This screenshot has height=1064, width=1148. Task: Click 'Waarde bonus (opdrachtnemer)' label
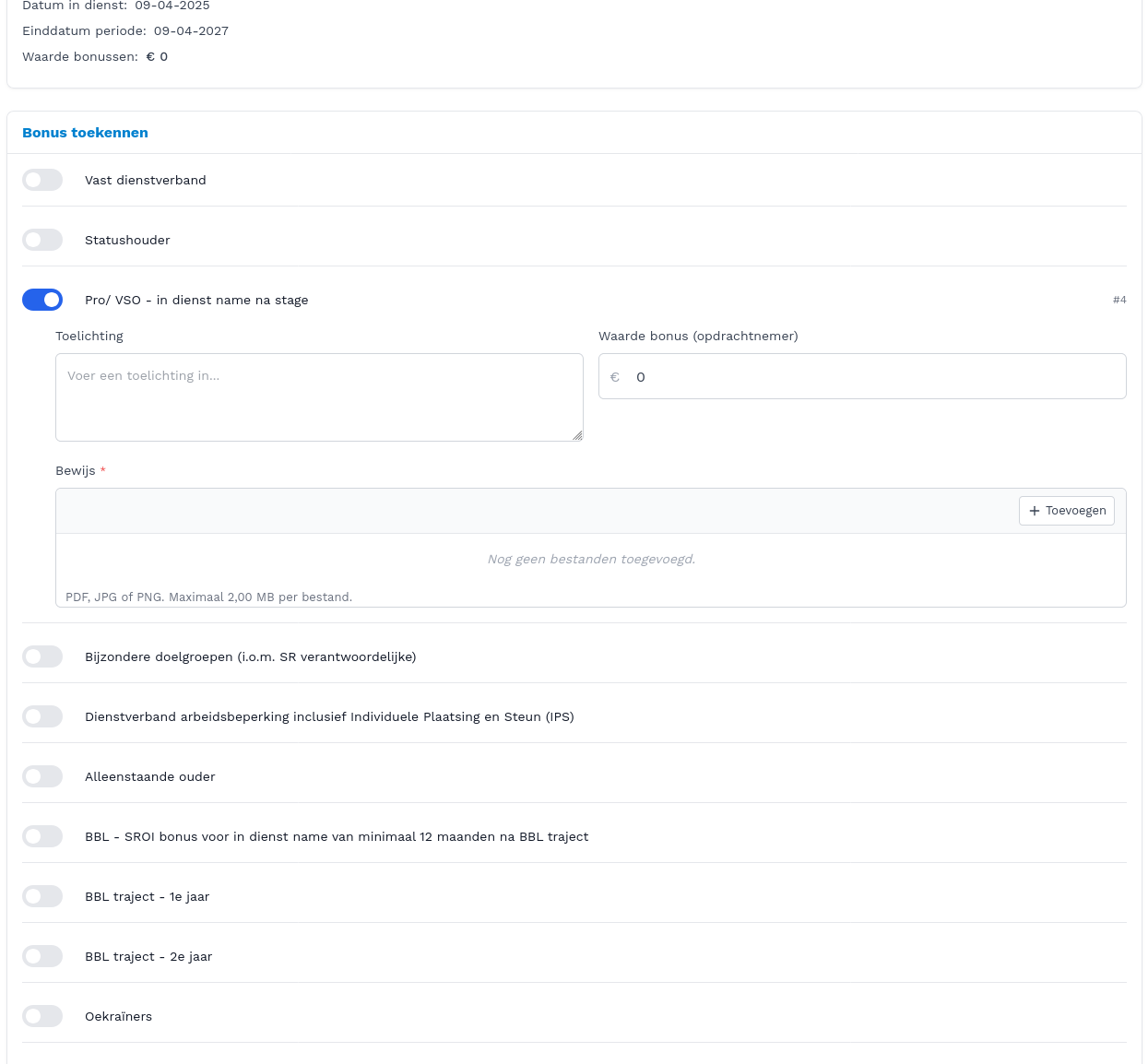tap(698, 336)
